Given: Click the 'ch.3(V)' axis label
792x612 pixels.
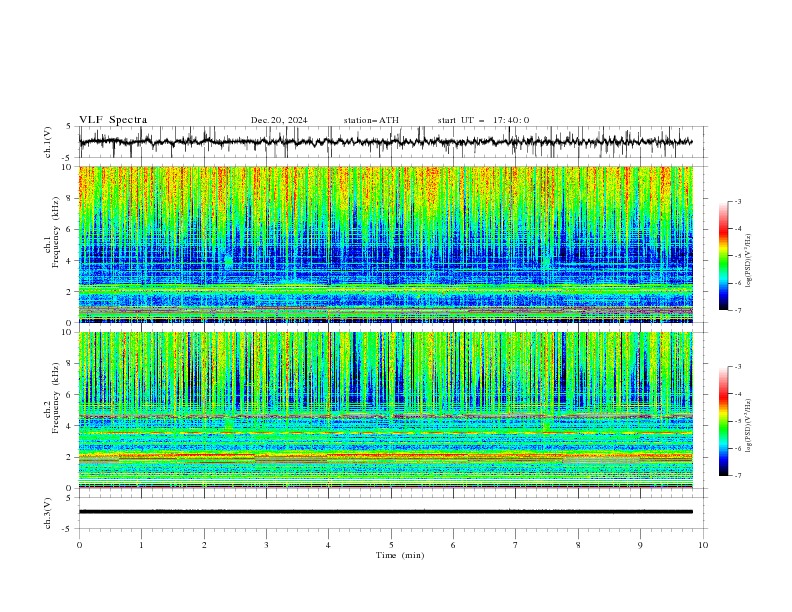Looking at the screenshot, I should click(x=48, y=513).
